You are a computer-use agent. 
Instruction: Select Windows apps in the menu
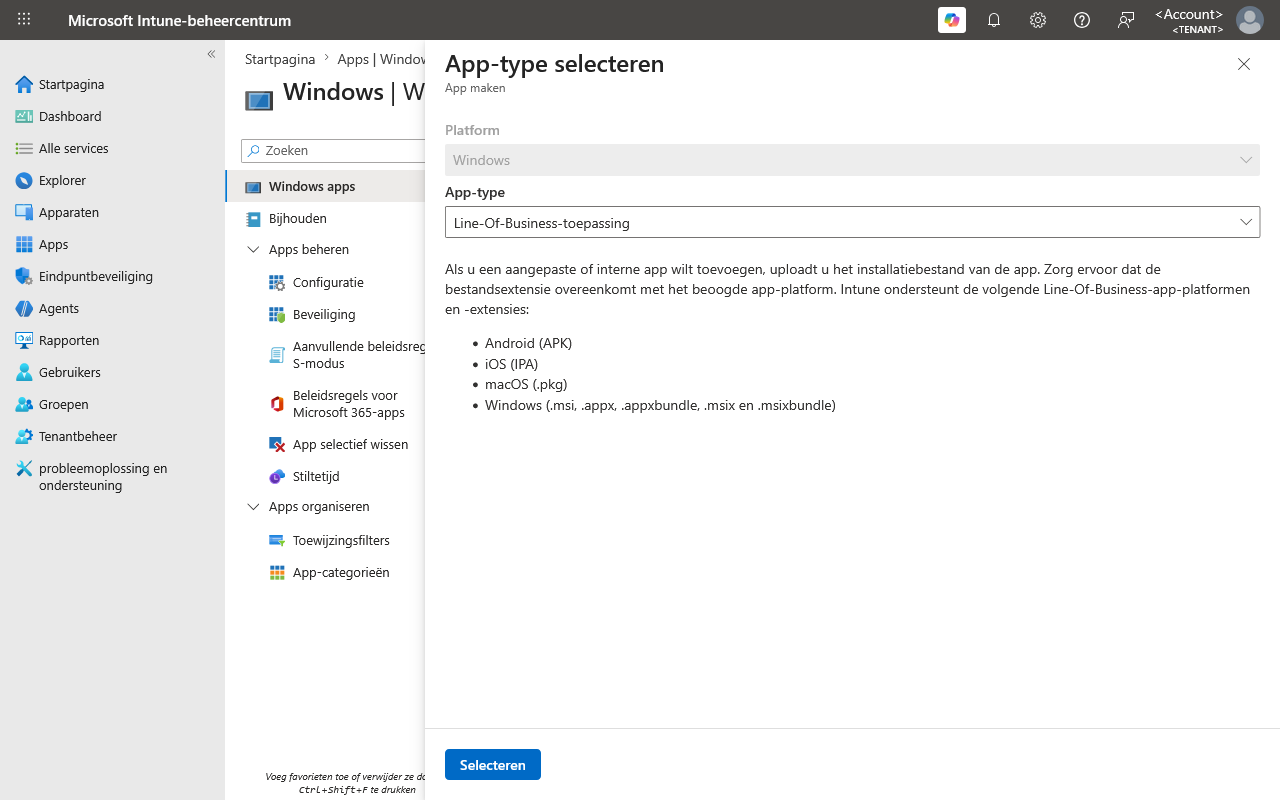[x=326, y=186]
